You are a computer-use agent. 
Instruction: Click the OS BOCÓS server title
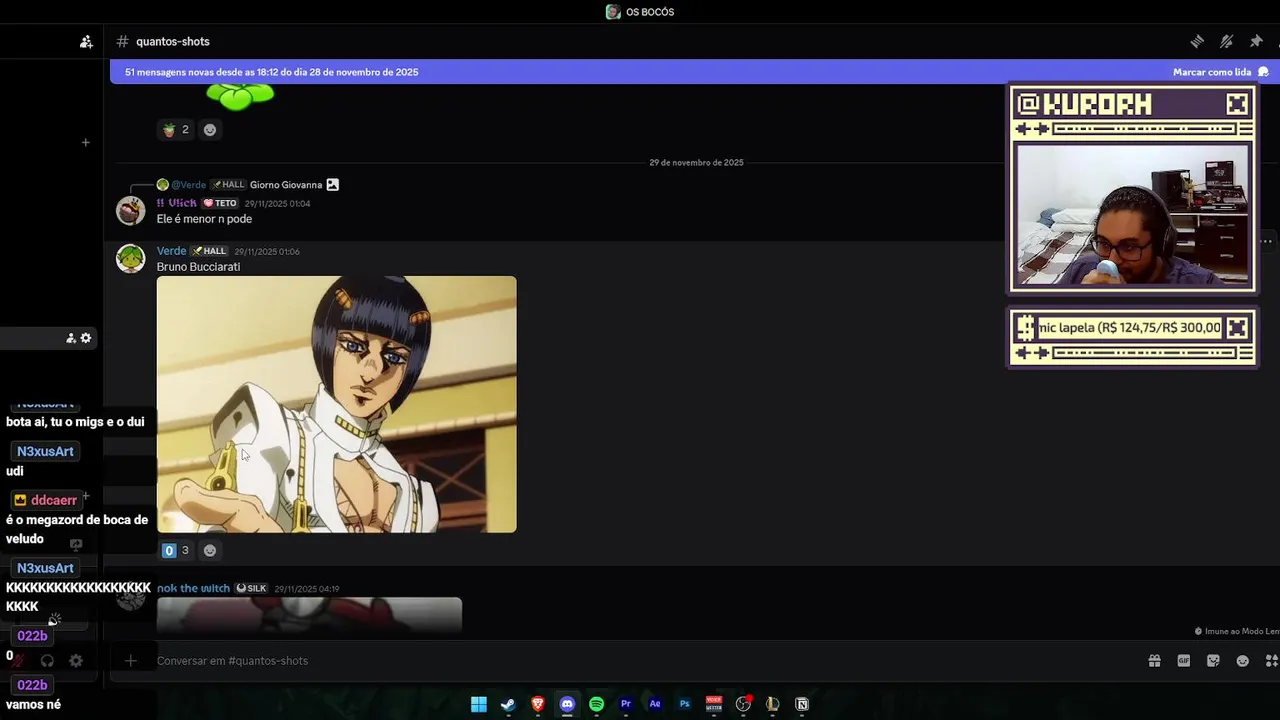[x=650, y=12]
